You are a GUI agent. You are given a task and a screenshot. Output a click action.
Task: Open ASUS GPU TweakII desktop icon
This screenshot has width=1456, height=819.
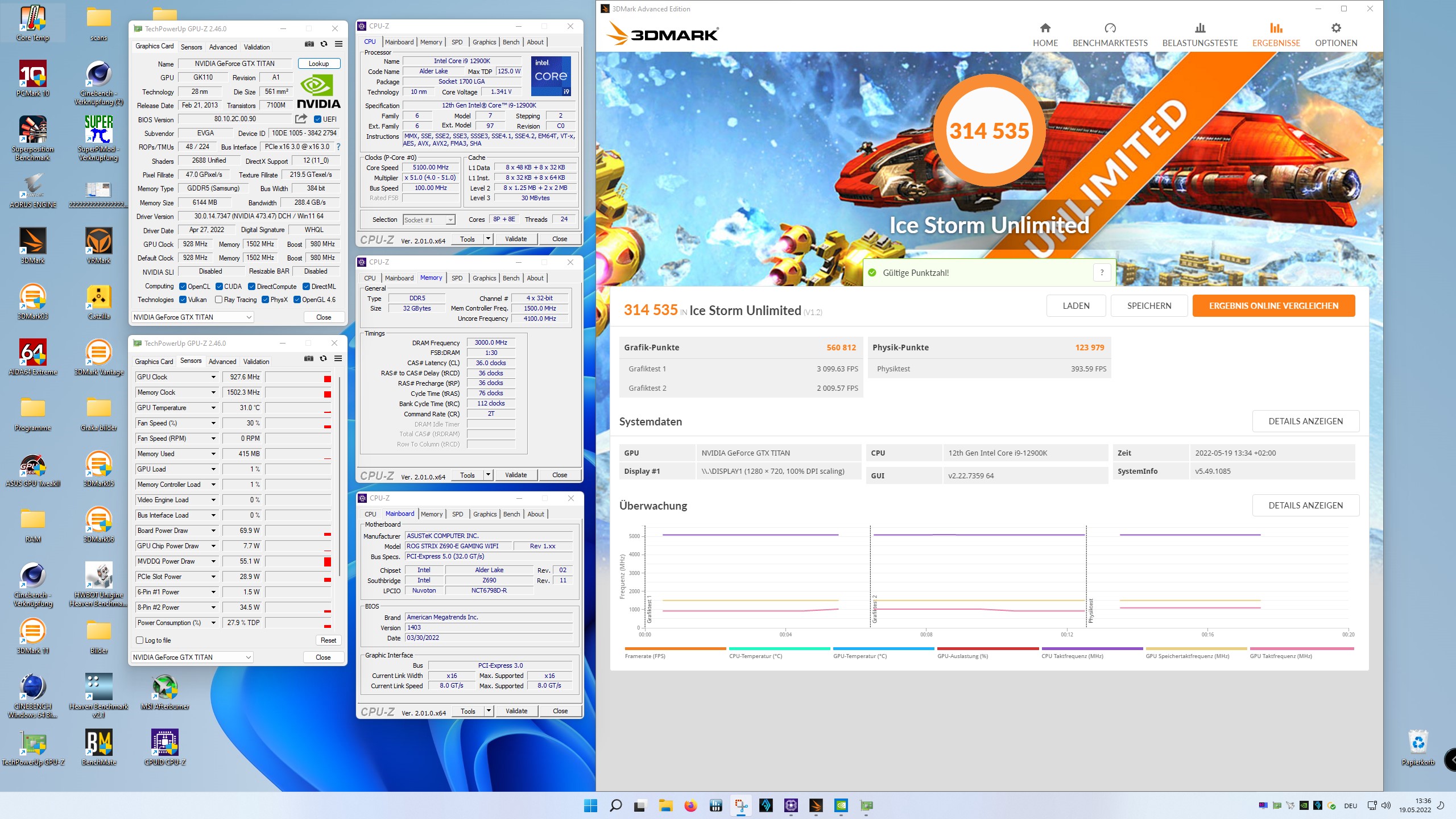click(x=33, y=469)
